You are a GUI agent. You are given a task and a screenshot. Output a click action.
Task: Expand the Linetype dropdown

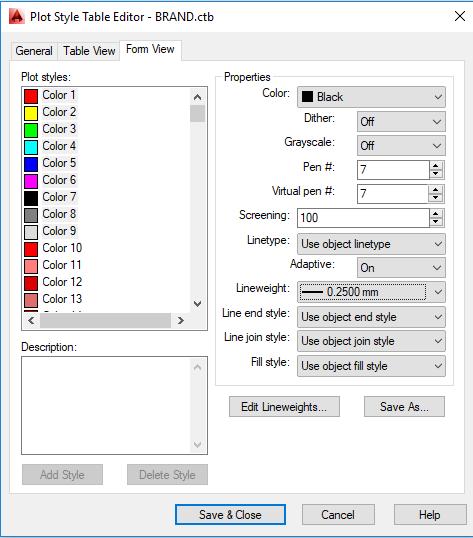tap(371, 244)
